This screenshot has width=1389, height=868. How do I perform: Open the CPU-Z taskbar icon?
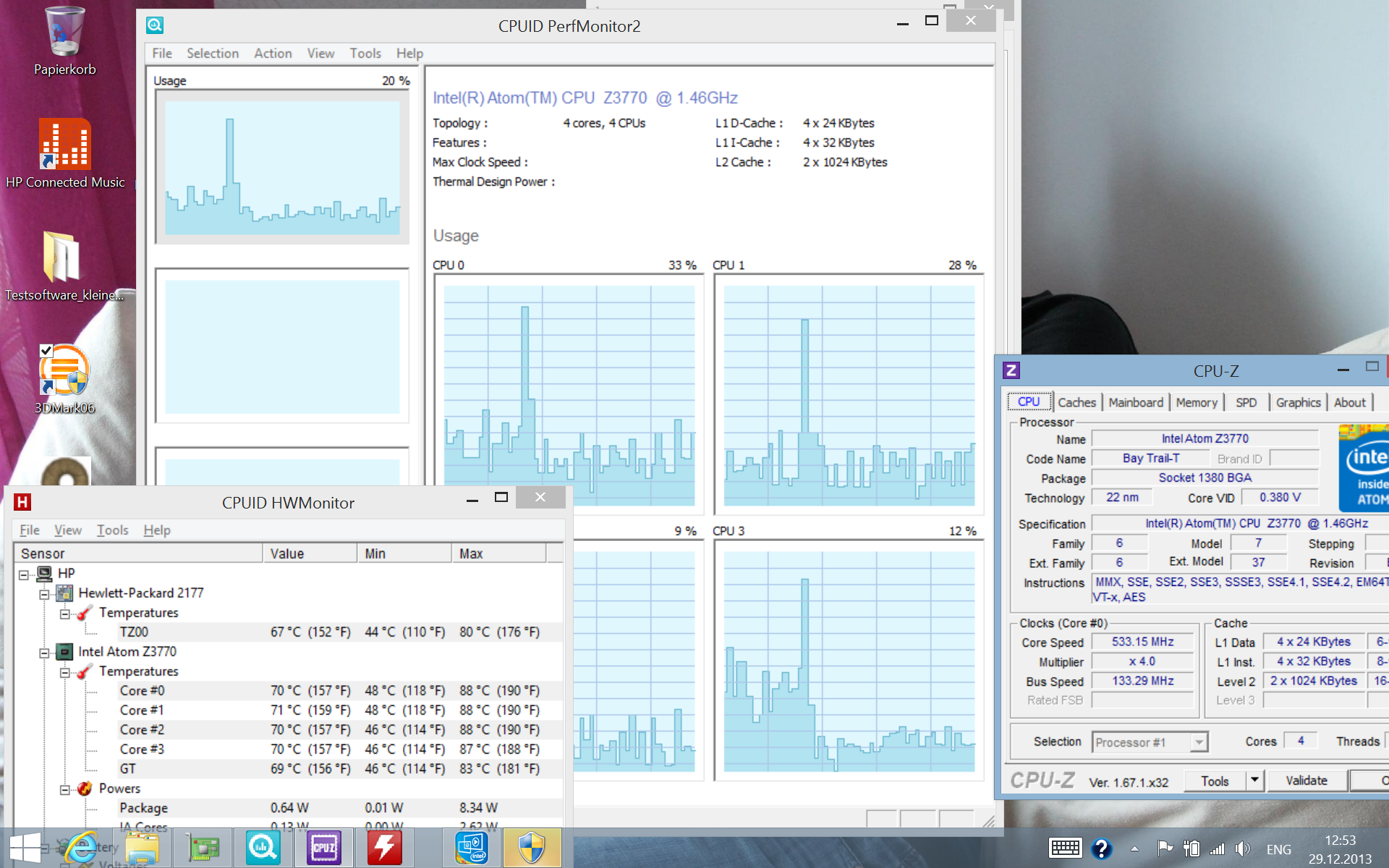point(323,848)
